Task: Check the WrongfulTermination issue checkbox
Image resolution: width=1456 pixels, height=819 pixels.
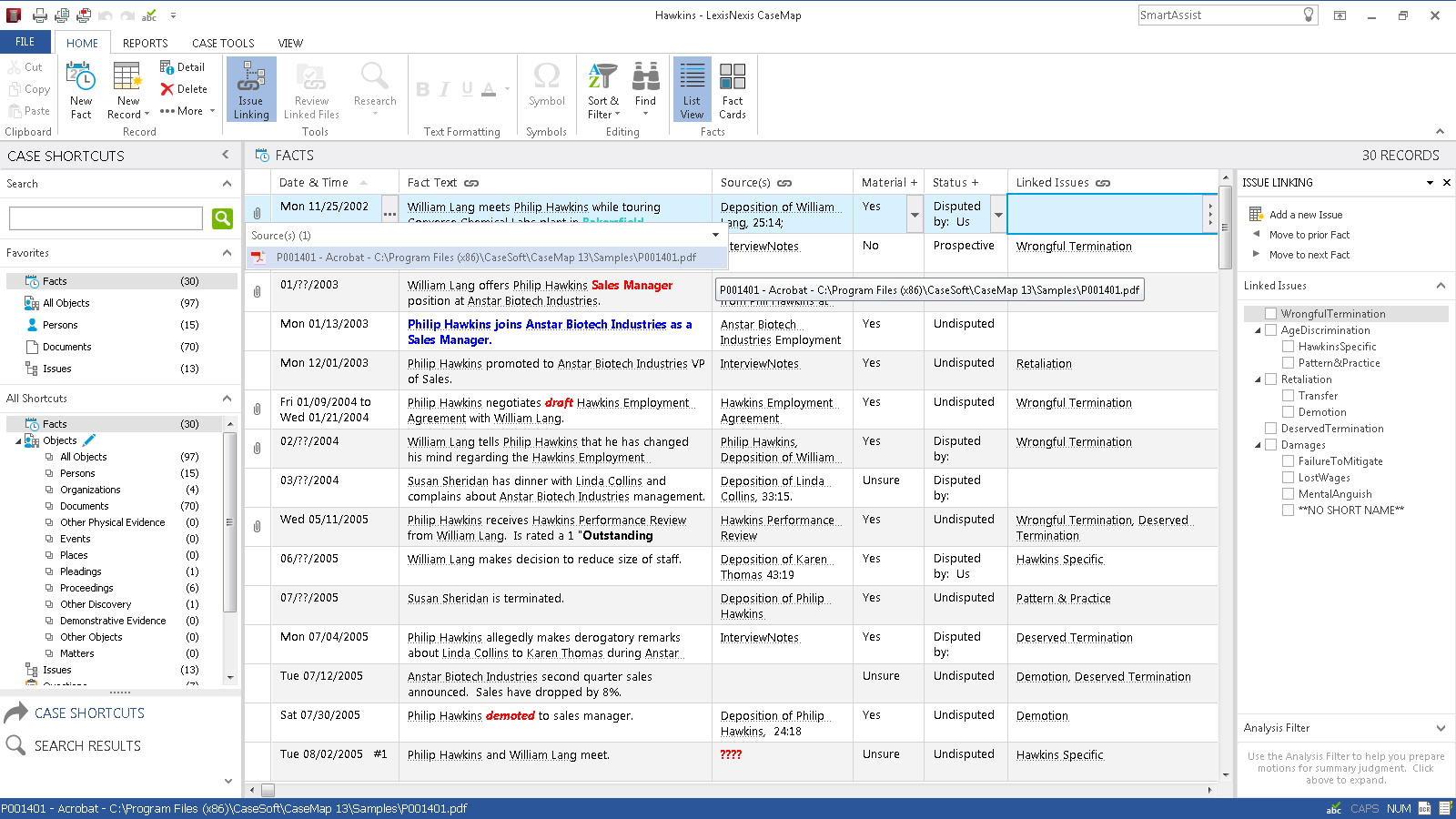Action: point(1270,314)
